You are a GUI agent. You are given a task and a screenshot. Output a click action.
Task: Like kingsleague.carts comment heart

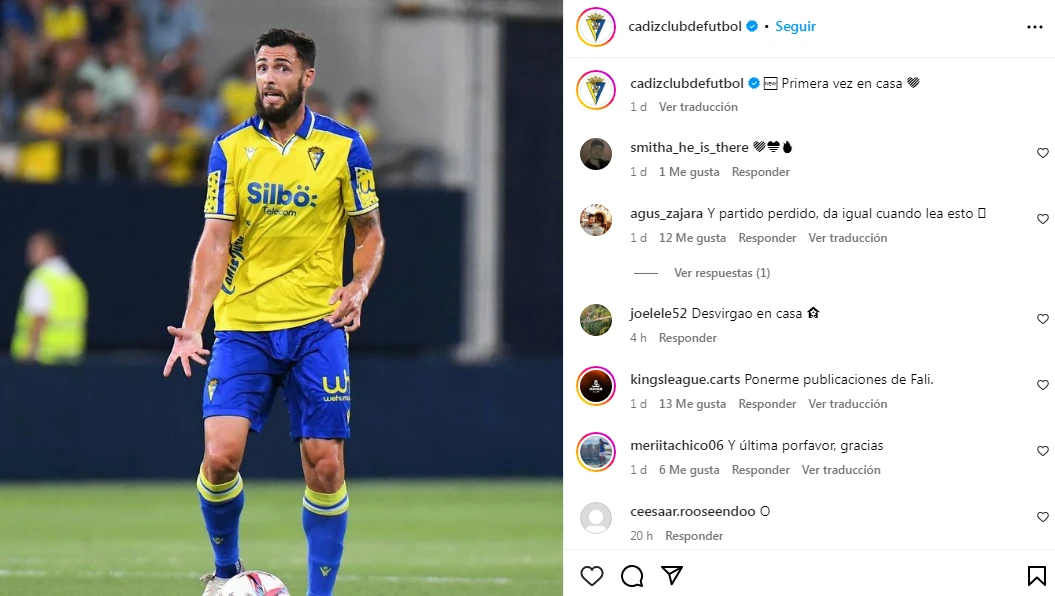(x=1043, y=385)
